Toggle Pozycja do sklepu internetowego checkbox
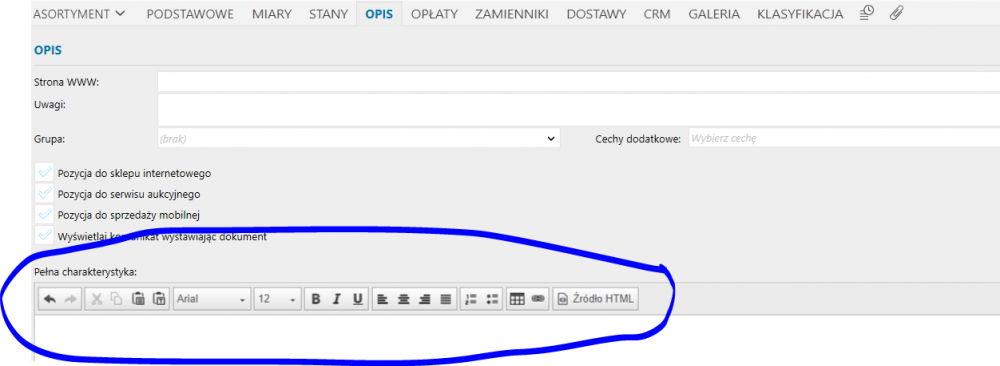The width and height of the screenshot is (1000, 366). 45,172
